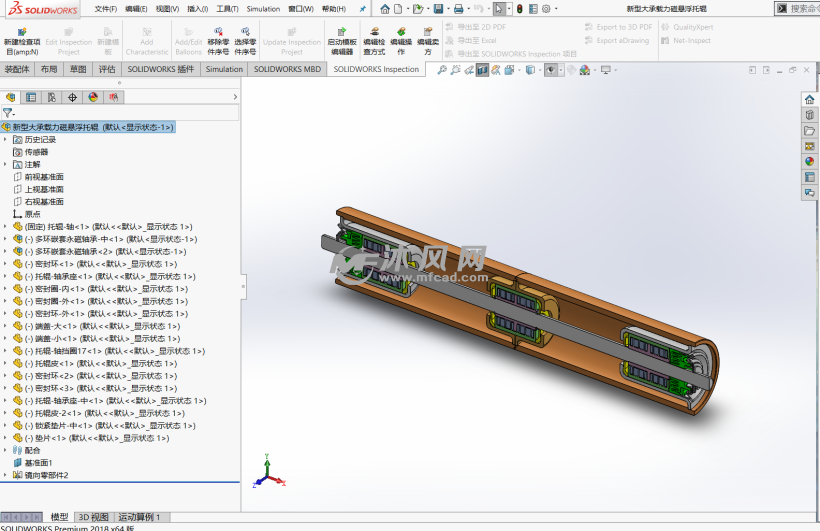Print using the printer icon
820x531 pixels.
click(x=459, y=9)
